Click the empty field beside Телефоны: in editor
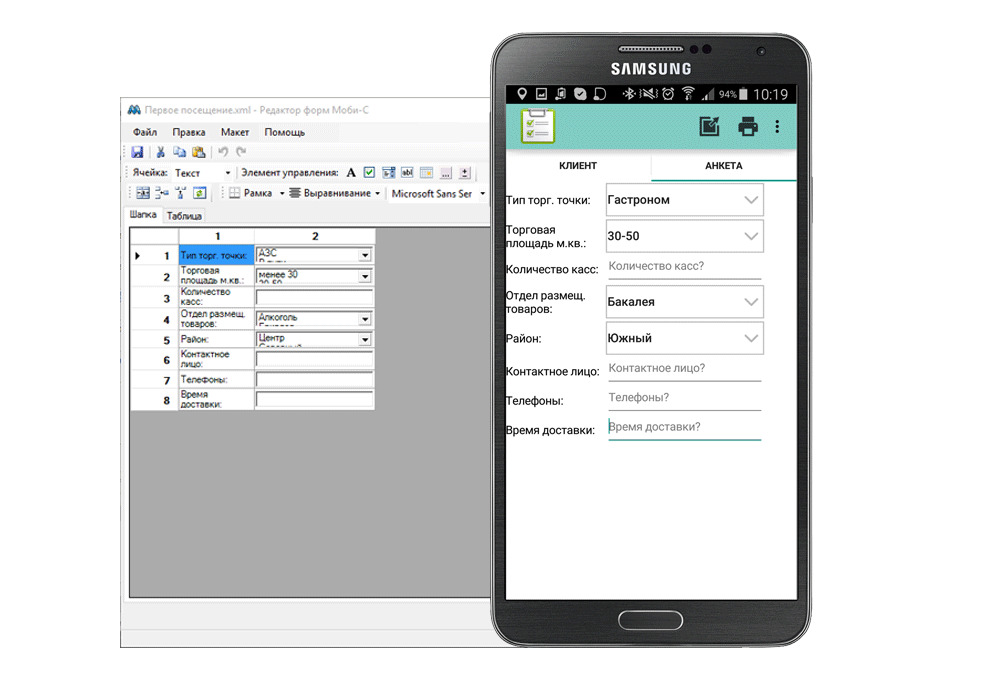Viewport: 1000px width, 675px height. (314, 380)
